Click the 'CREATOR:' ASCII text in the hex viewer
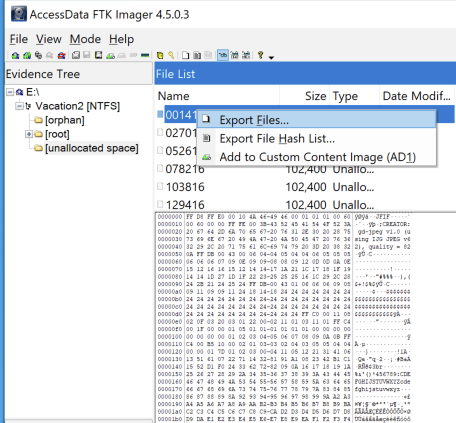The width and height of the screenshot is (456, 423). click(396, 224)
